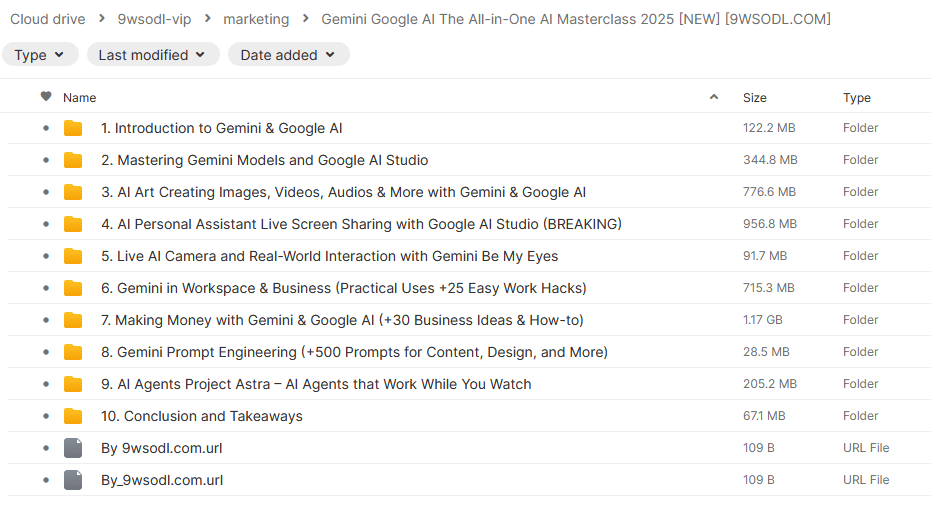Click folder icon for Conclusion and Takeaways

[x=73, y=416]
